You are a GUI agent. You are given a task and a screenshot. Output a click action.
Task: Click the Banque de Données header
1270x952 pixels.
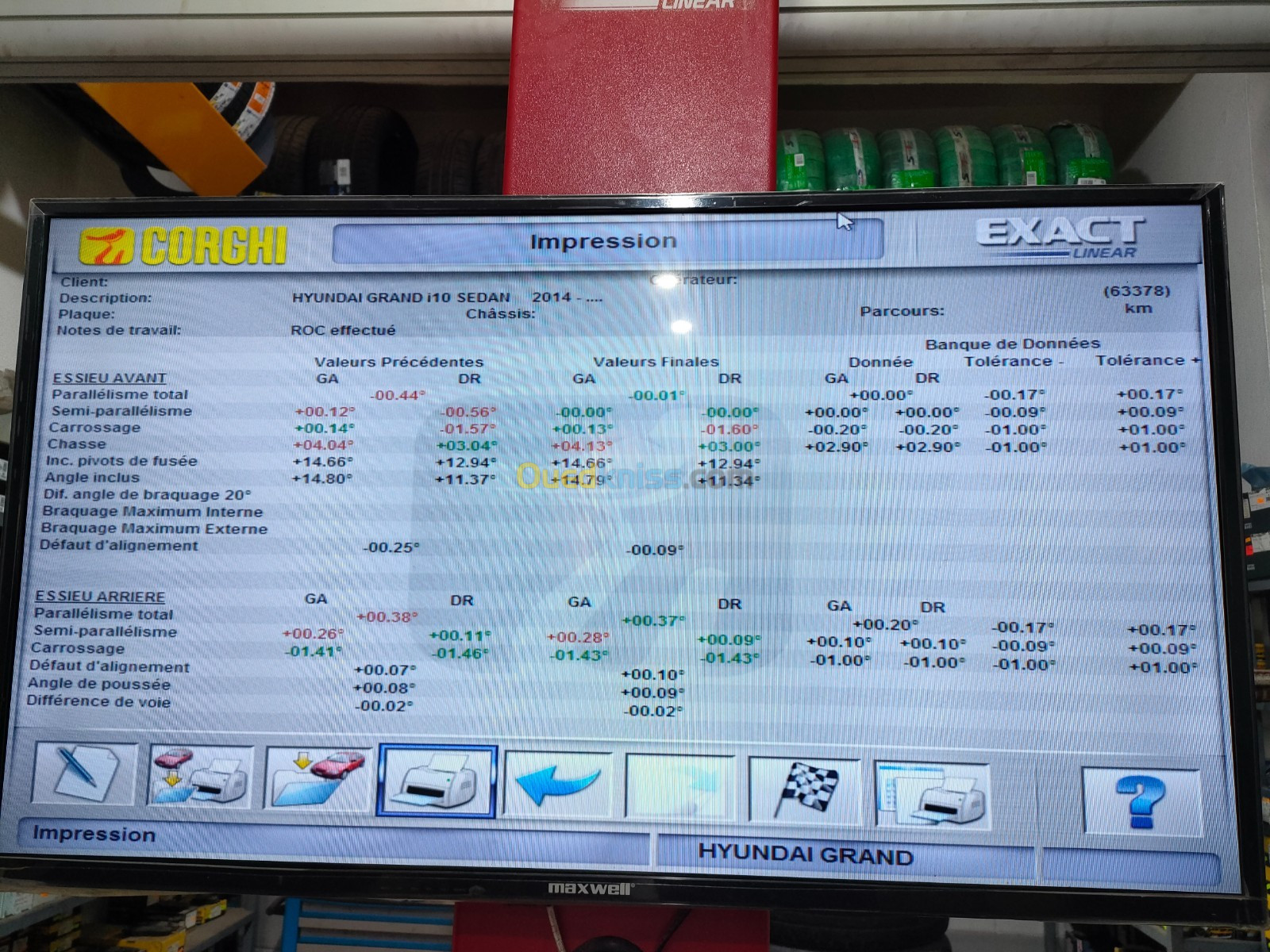(x=1013, y=344)
